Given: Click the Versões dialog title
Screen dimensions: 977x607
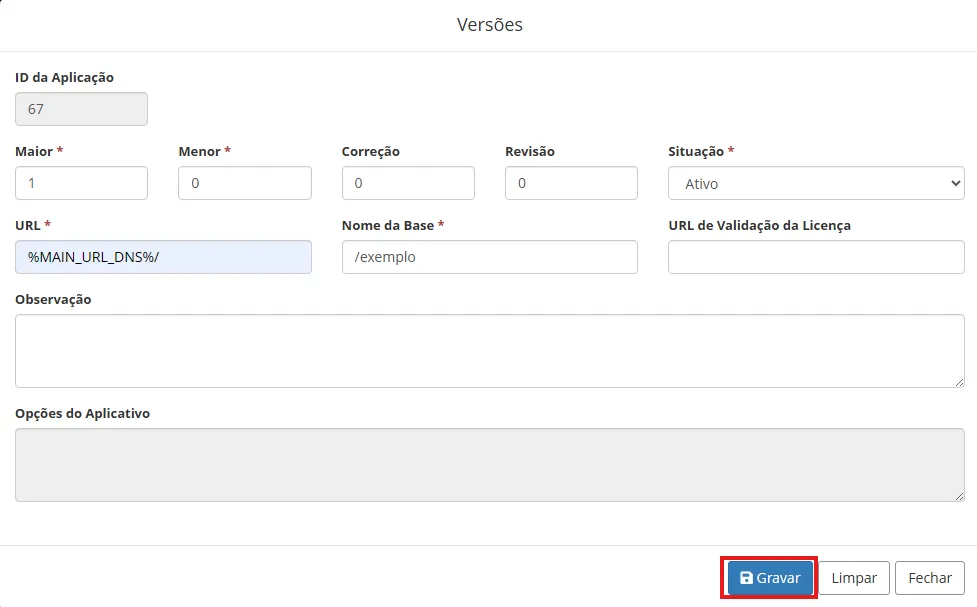Looking at the screenshot, I should [x=490, y=24].
